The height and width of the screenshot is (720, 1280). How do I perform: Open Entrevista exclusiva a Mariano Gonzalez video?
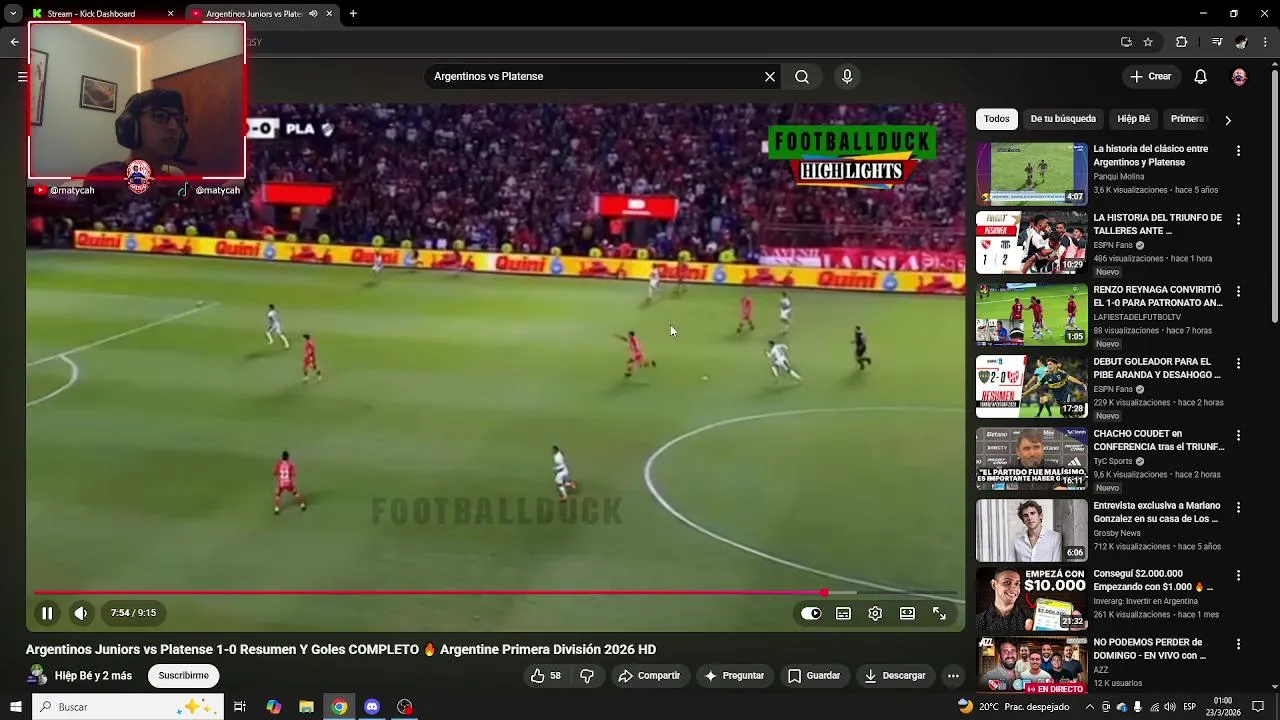pos(1156,512)
